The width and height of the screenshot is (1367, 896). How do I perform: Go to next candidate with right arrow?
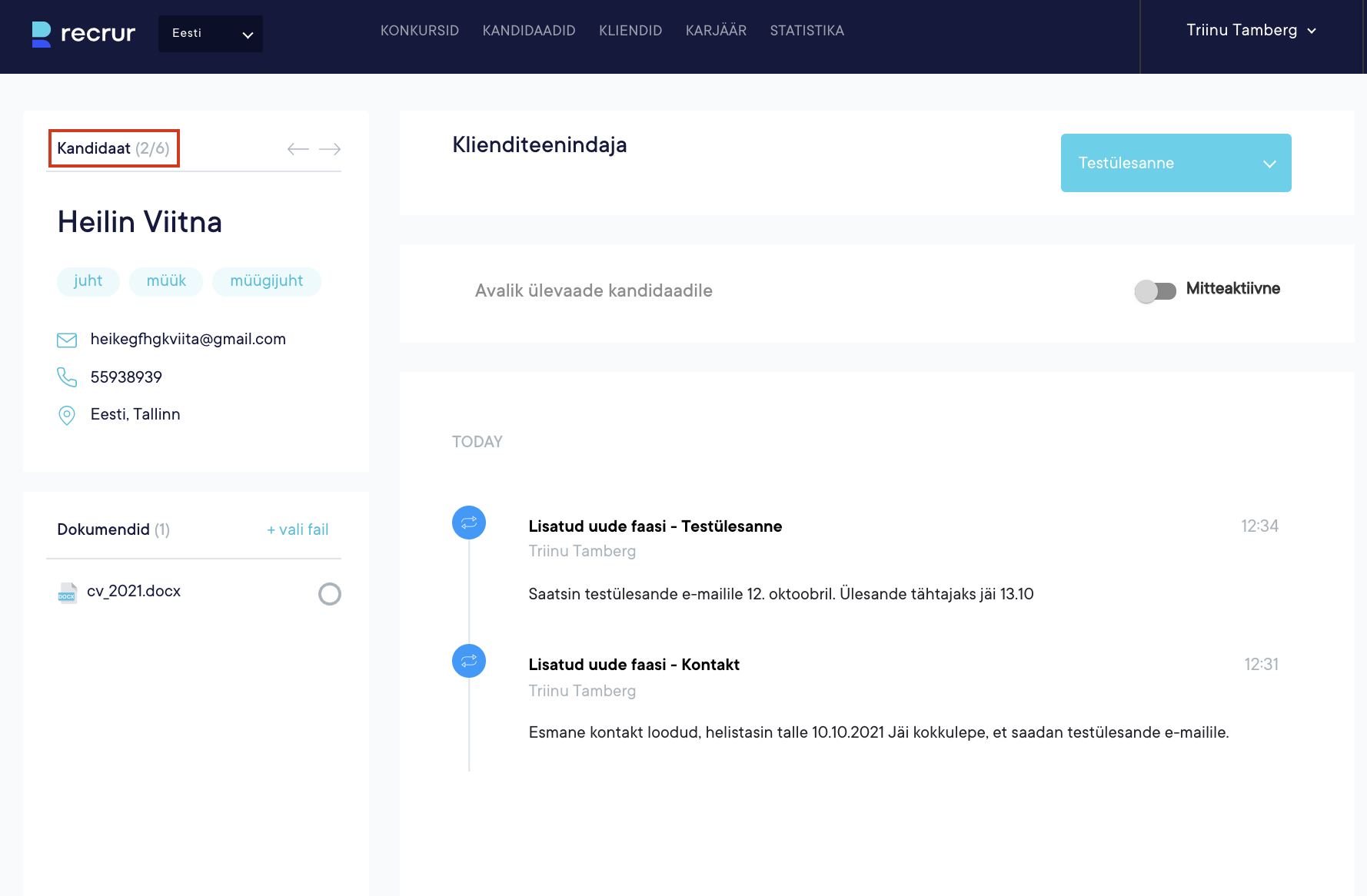point(330,149)
